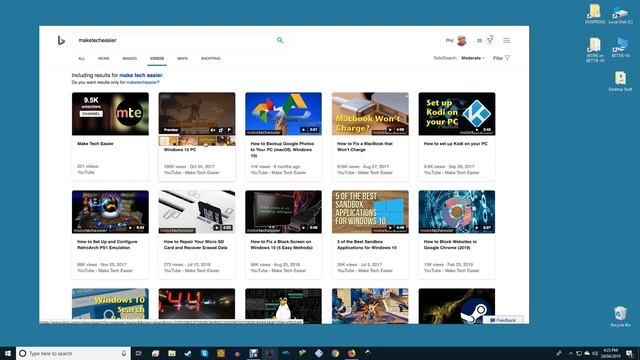The image size is (640, 360).
Task: Click the Bing logo
Action: tap(61, 40)
